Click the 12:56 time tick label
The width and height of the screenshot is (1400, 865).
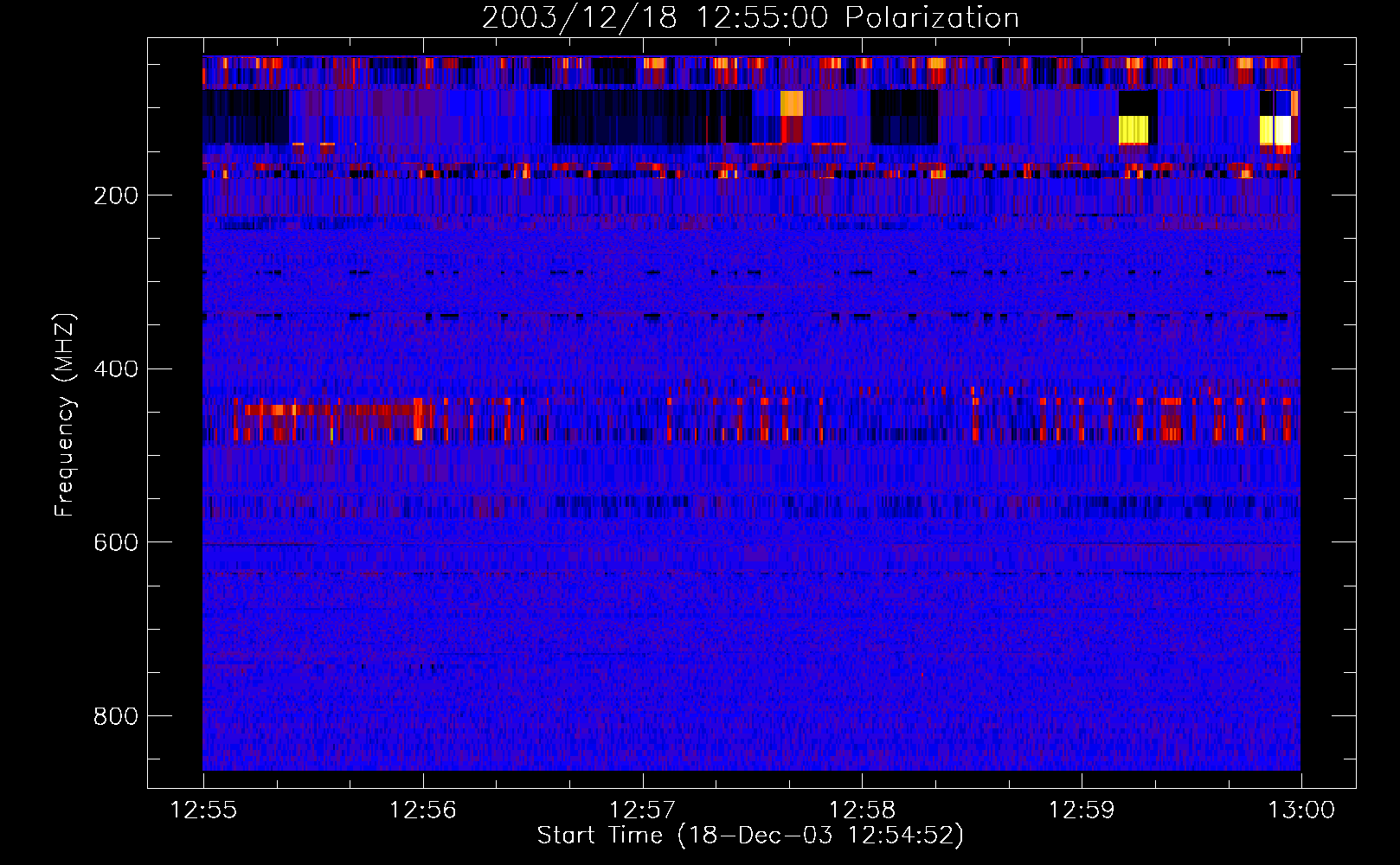tap(423, 811)
